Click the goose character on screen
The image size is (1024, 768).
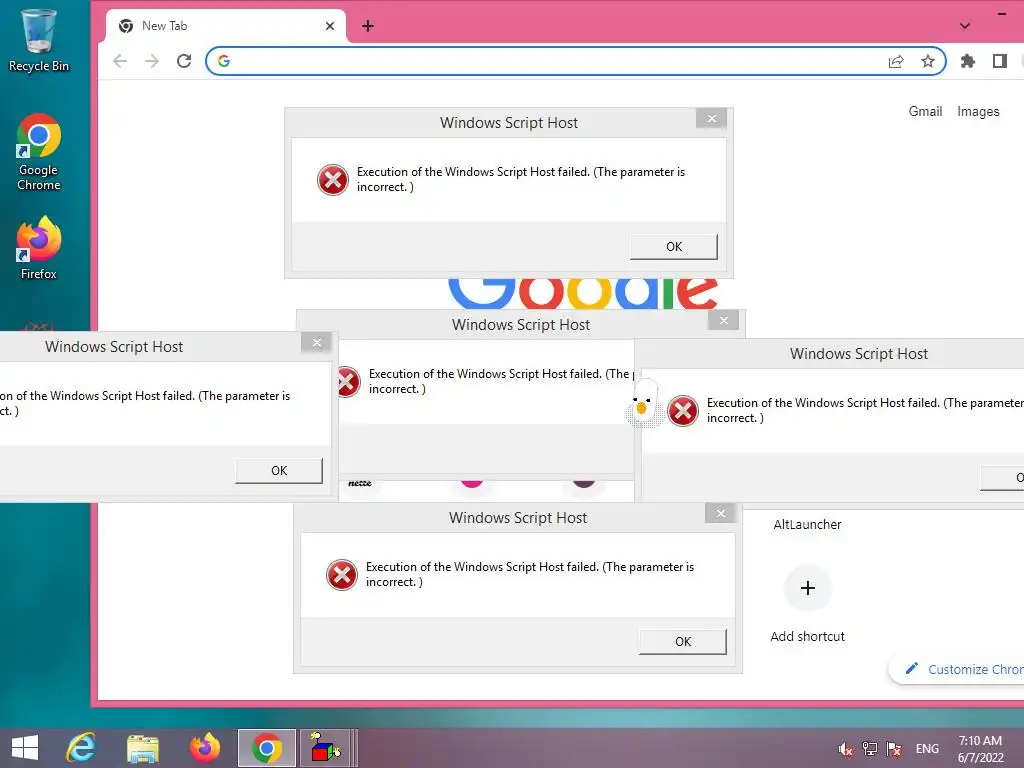click(643, 403)
